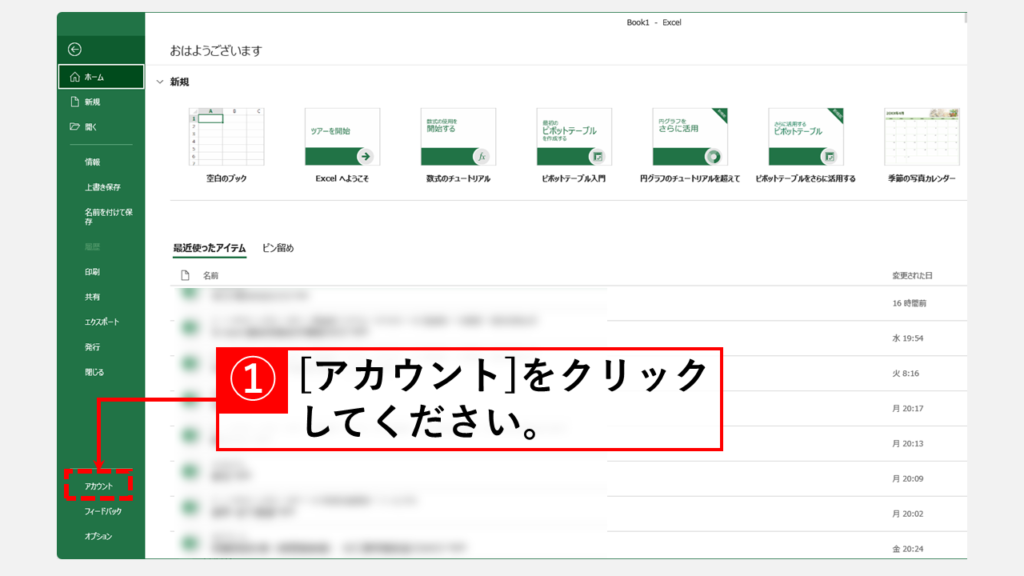1024x576 pixels.
Task: Open the ピボットテーブル入門 template
Action: click(x=574, y=145)
